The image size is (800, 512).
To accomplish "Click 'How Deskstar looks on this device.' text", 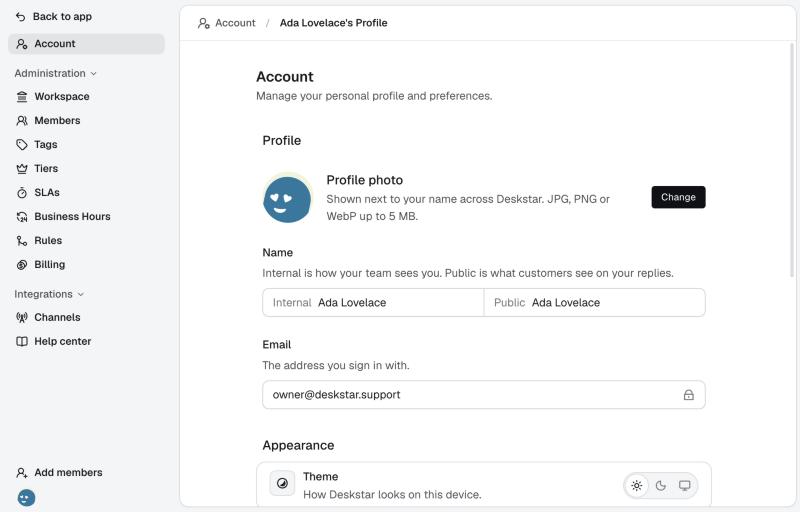I will pyautogui.click(x=392, y=495).
